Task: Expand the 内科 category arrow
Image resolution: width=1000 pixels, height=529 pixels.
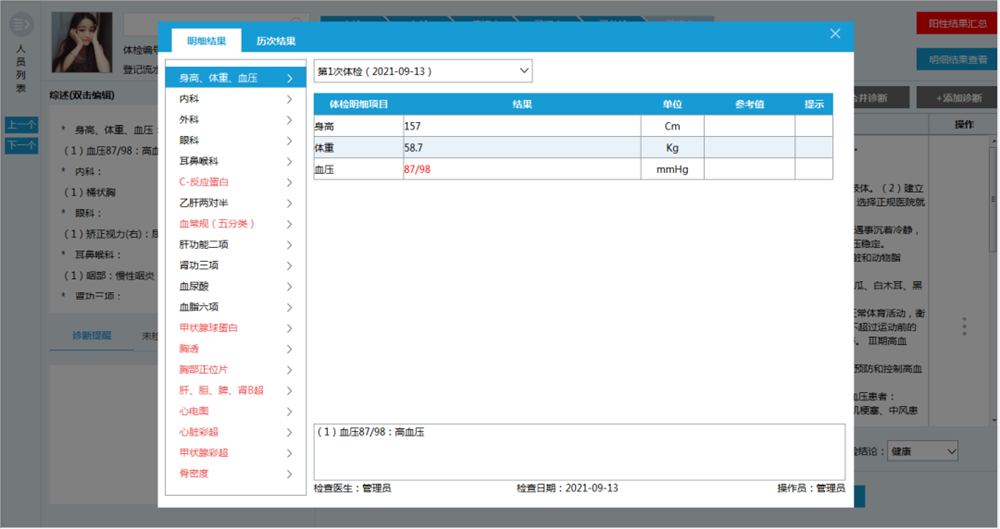Action: click(x=289, y=99)
